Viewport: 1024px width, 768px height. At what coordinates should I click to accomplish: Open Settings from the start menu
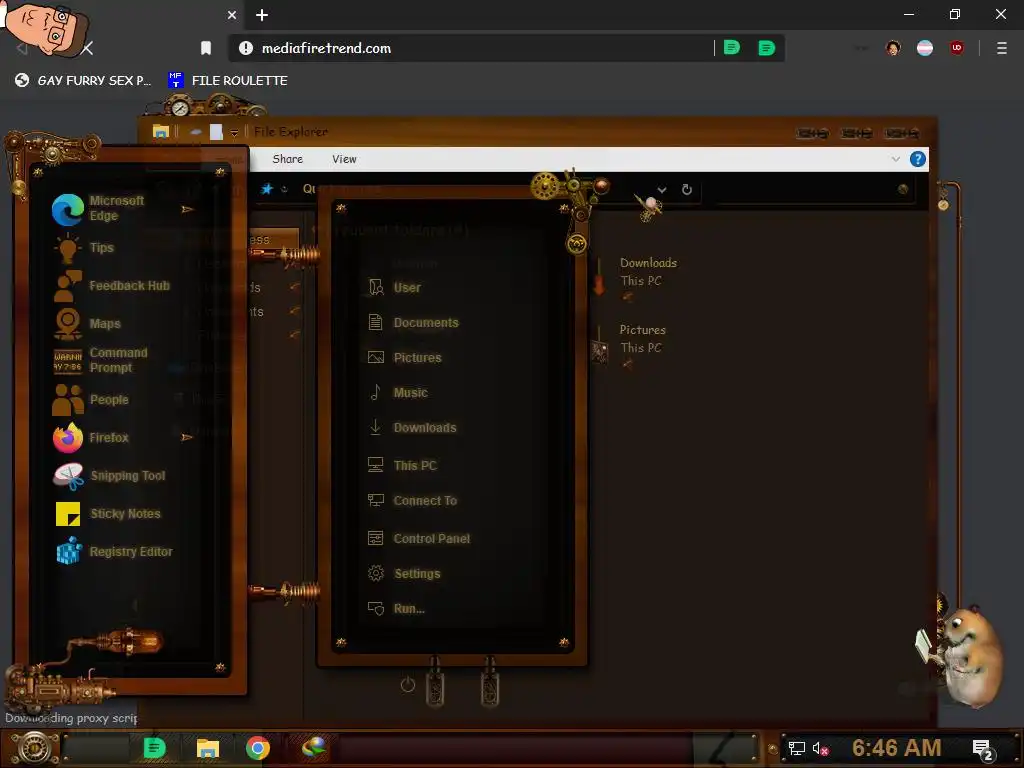click(404, 573)
